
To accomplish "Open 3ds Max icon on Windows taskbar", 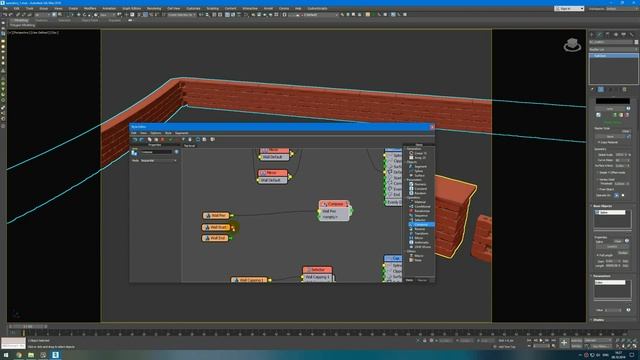I will point(56,355).
